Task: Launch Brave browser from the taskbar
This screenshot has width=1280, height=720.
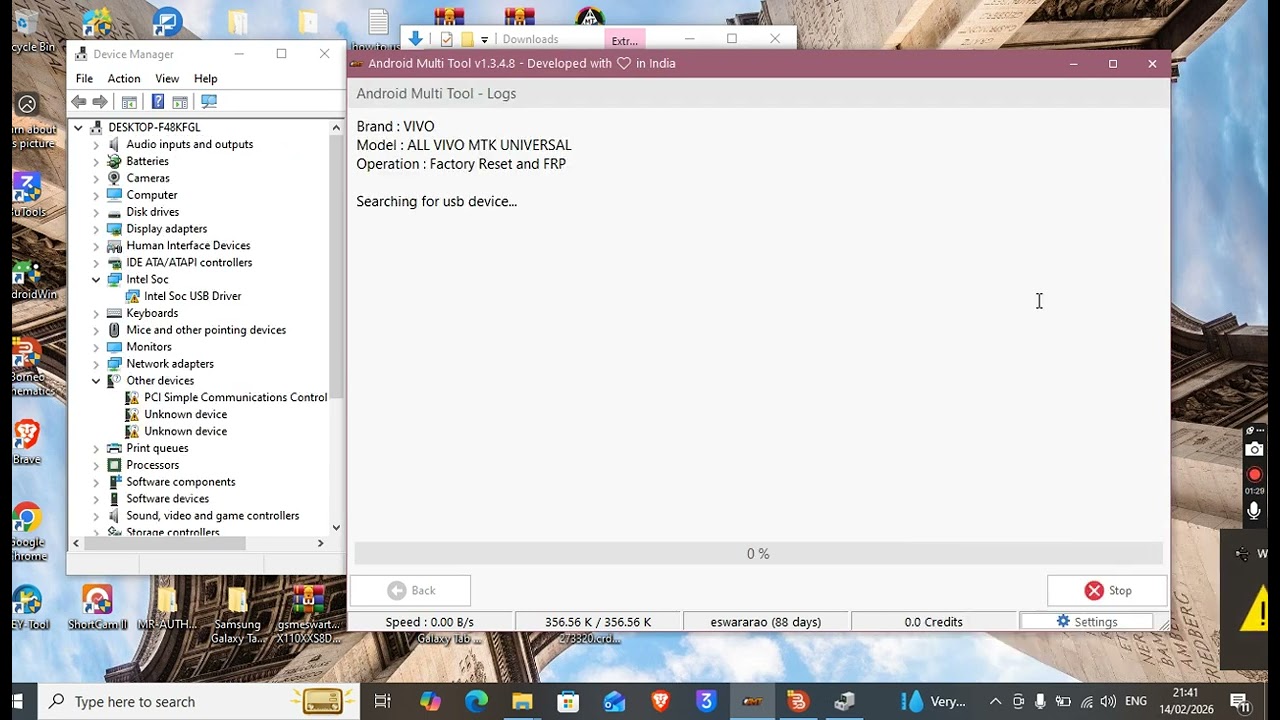Action: (x=660, y=702)
